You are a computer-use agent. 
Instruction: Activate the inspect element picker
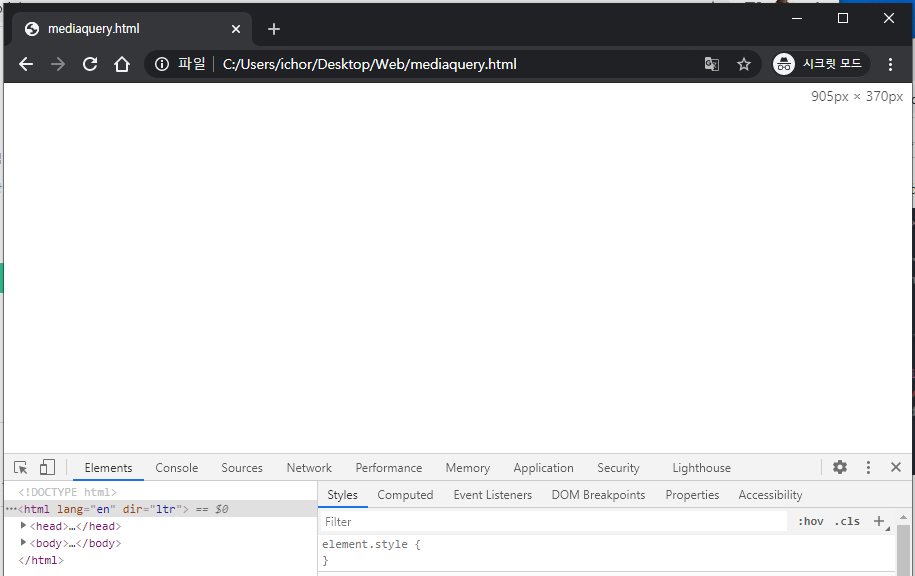pos(20,467)
